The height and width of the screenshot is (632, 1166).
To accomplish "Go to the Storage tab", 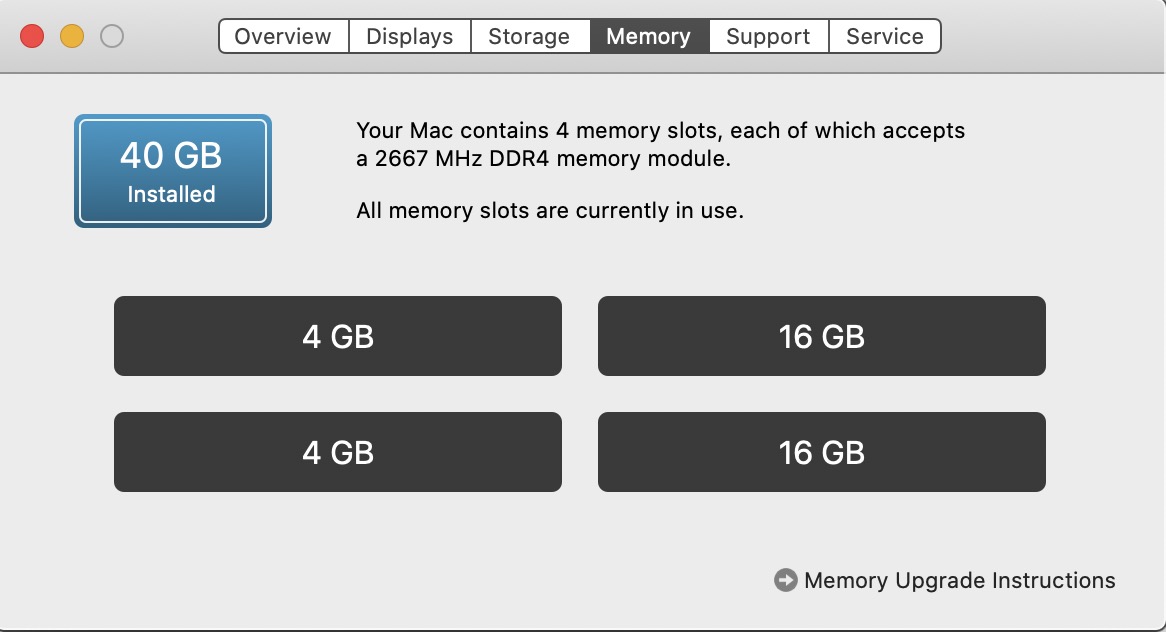I will pyautogui.click(x=529, y=37).
